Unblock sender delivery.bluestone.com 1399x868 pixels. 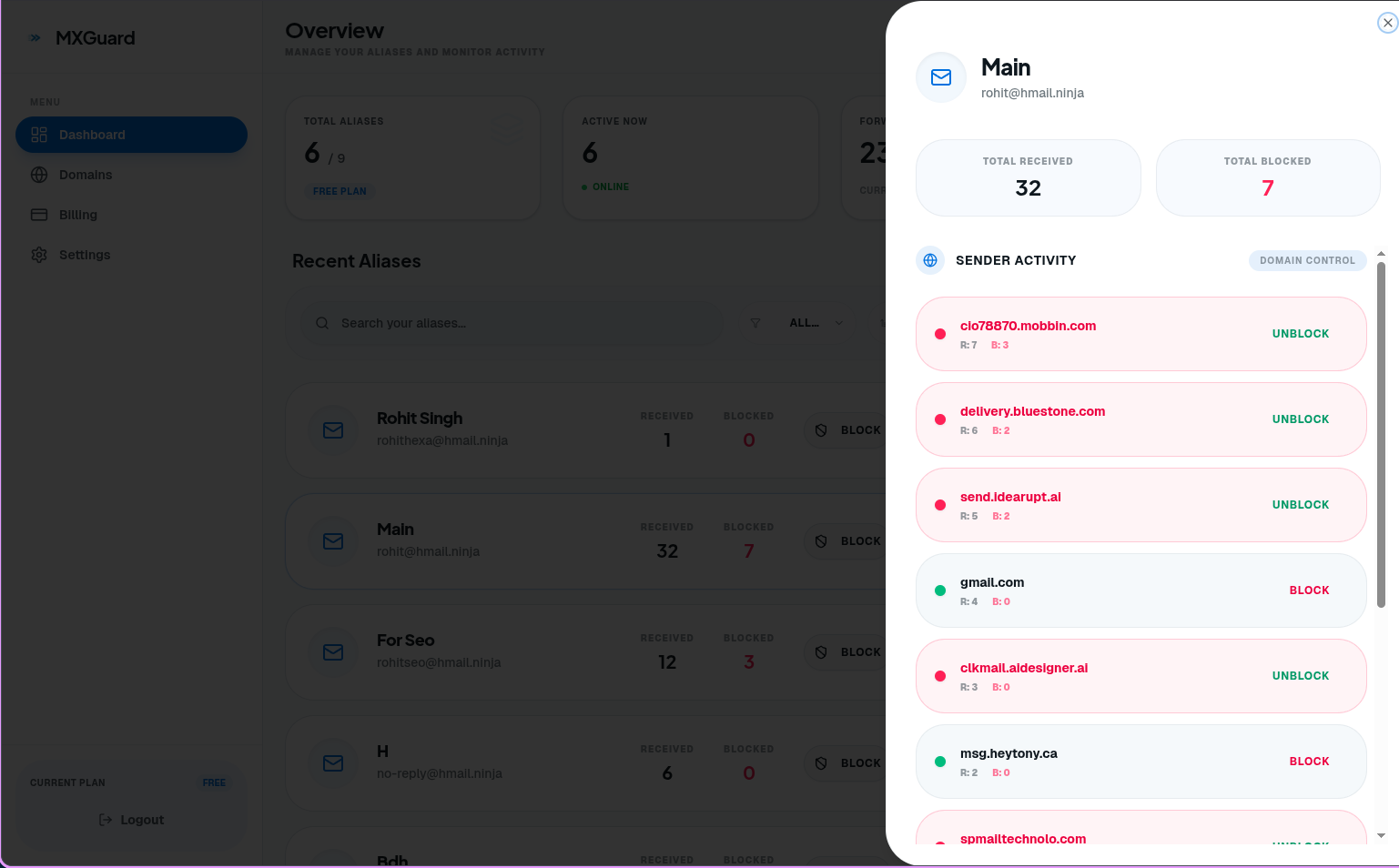[1301, 419]
